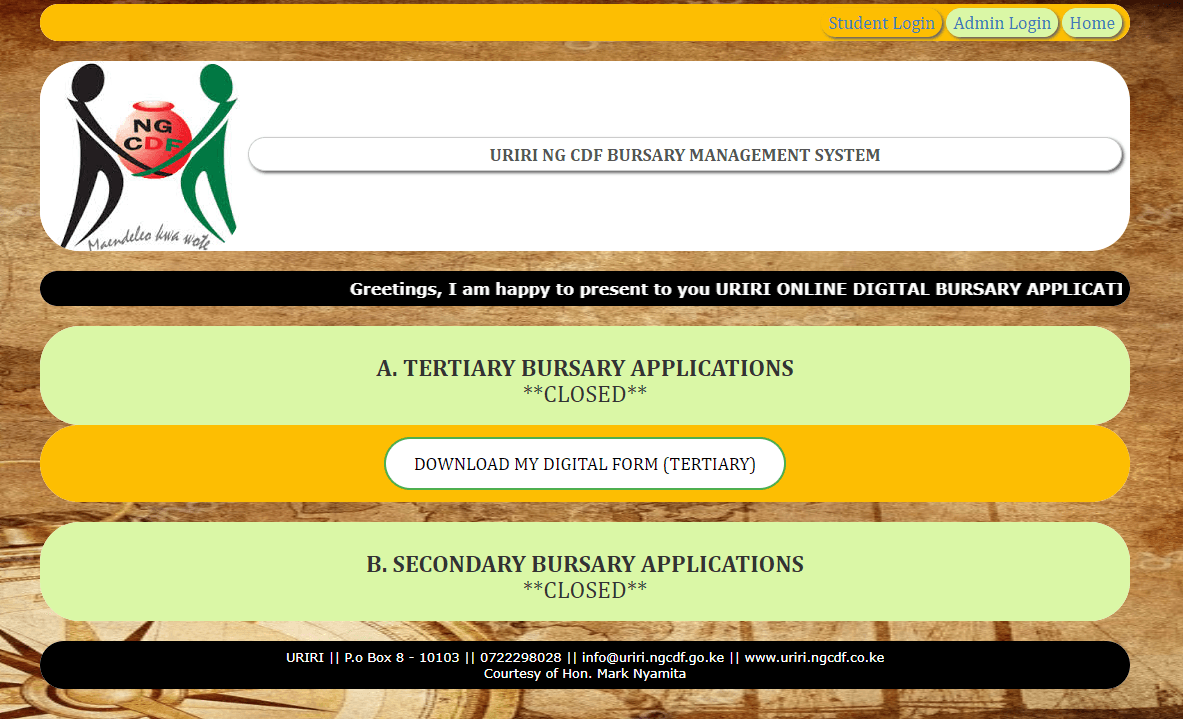
Task: Click the yellow band around the download button
Action: (200, 463)
